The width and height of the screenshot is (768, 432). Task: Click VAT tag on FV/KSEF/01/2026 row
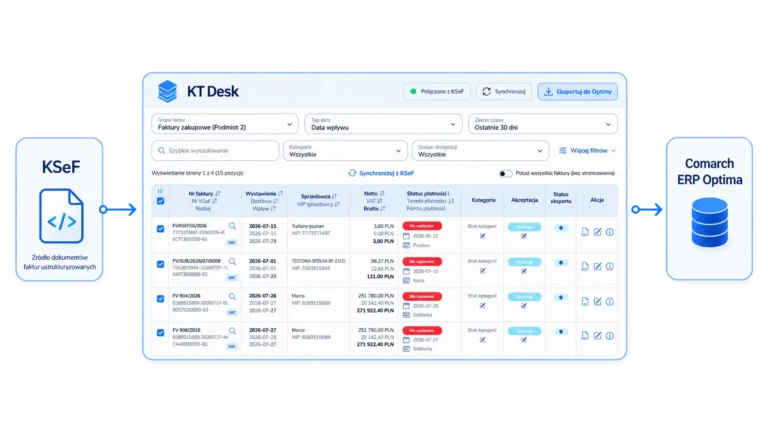(x=232, y=242)
